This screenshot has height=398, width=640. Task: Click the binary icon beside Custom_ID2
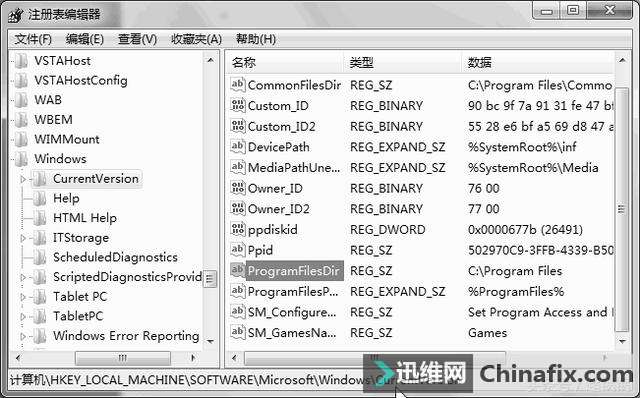point(238,126)
